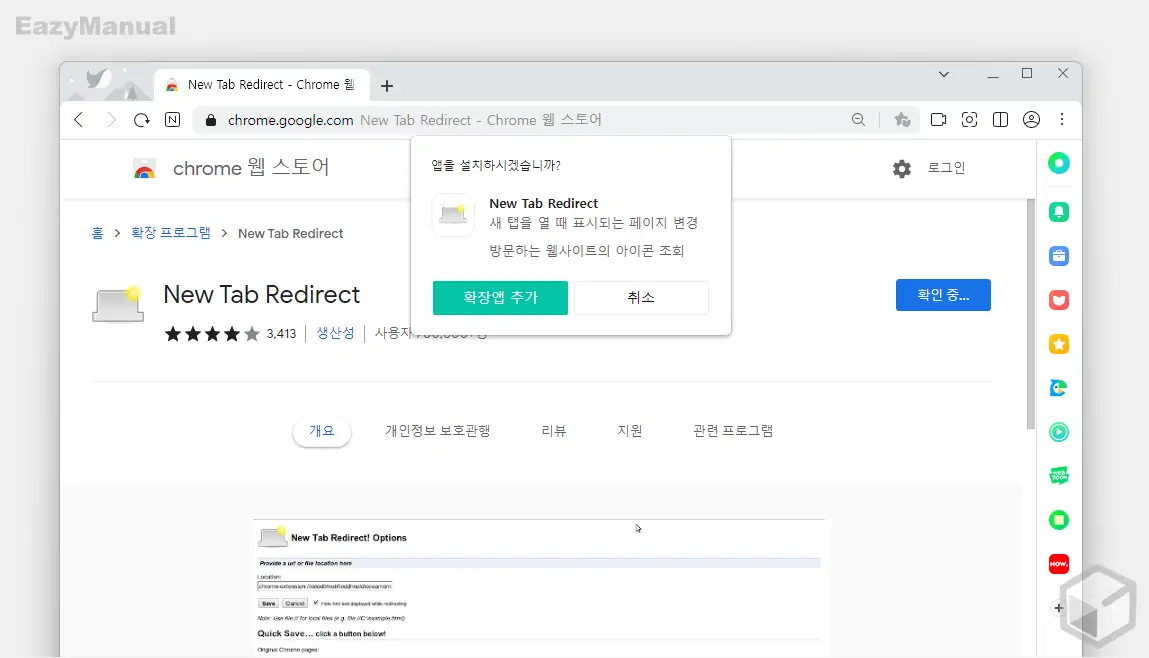The image size is (1149, 658).
Task: Open the green play button sidebar icon
Action: (1058, 432)
